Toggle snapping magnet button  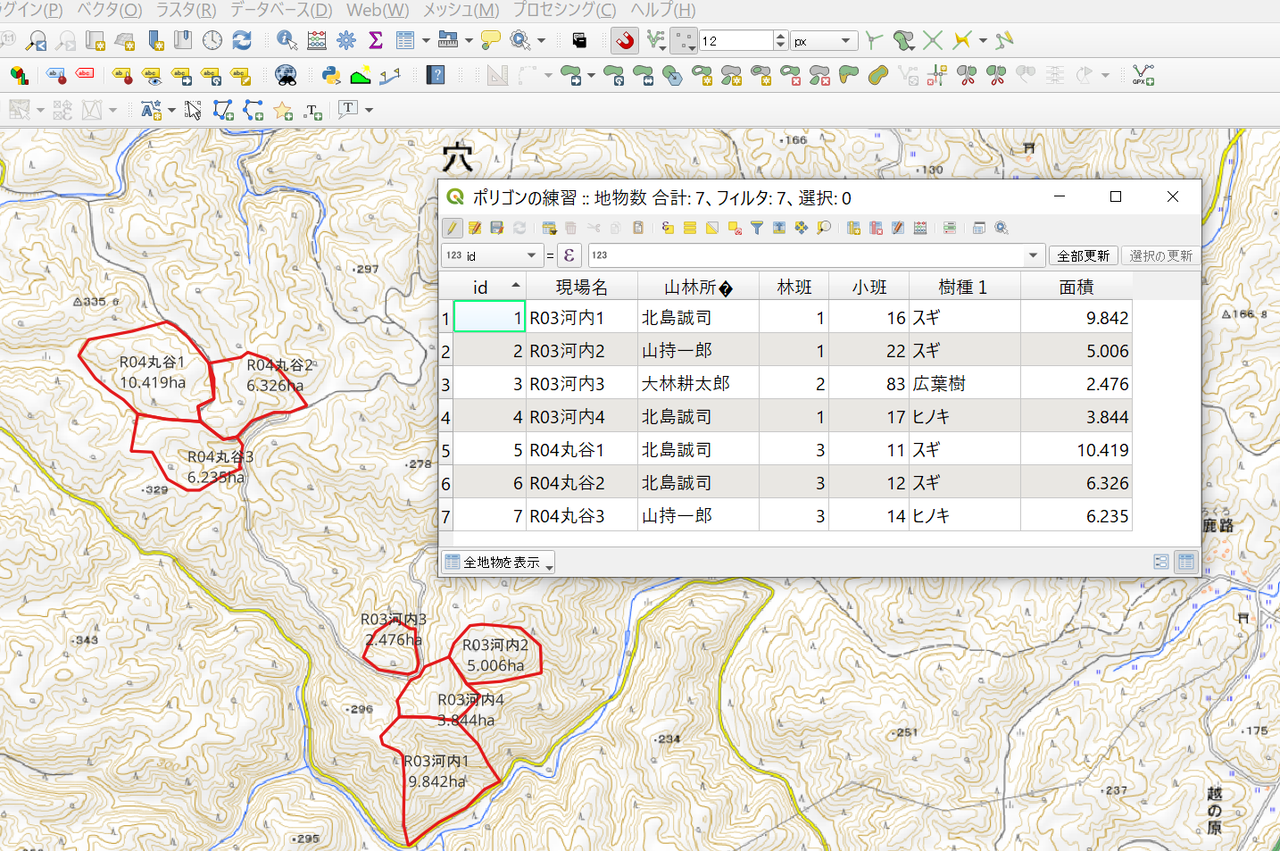625,41
